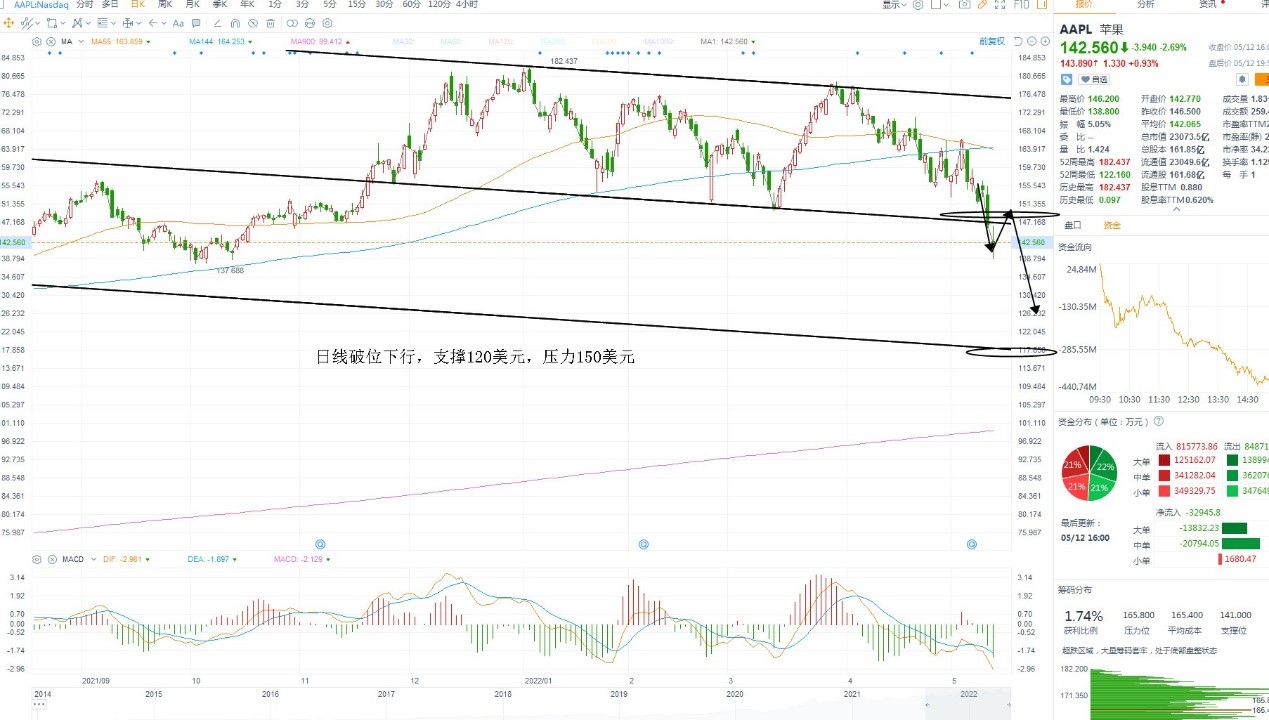
Task: Enable the faded MA120 line
Action: pos(502,42)
